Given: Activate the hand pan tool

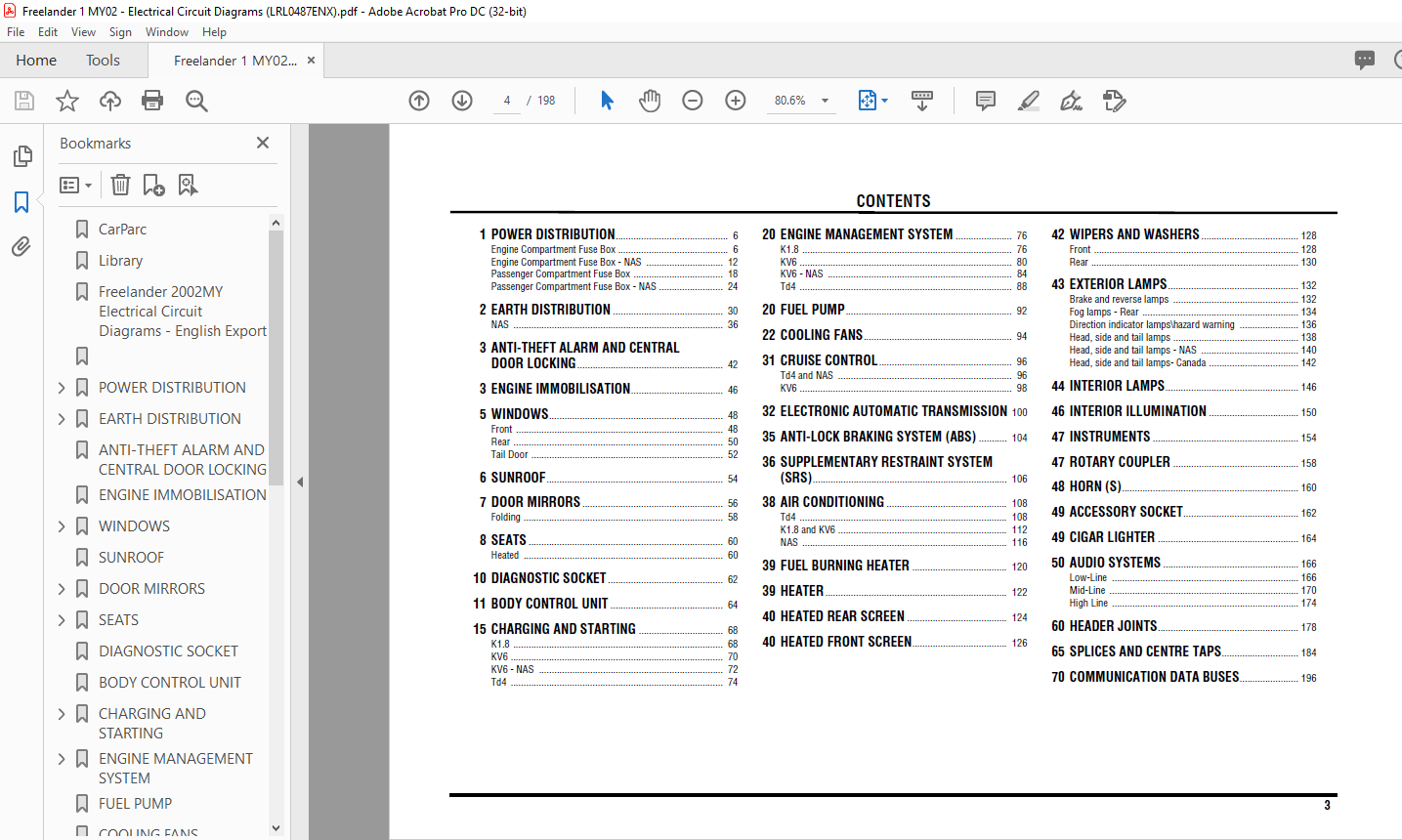Looking at the screenshot, I should coord(650,101).
